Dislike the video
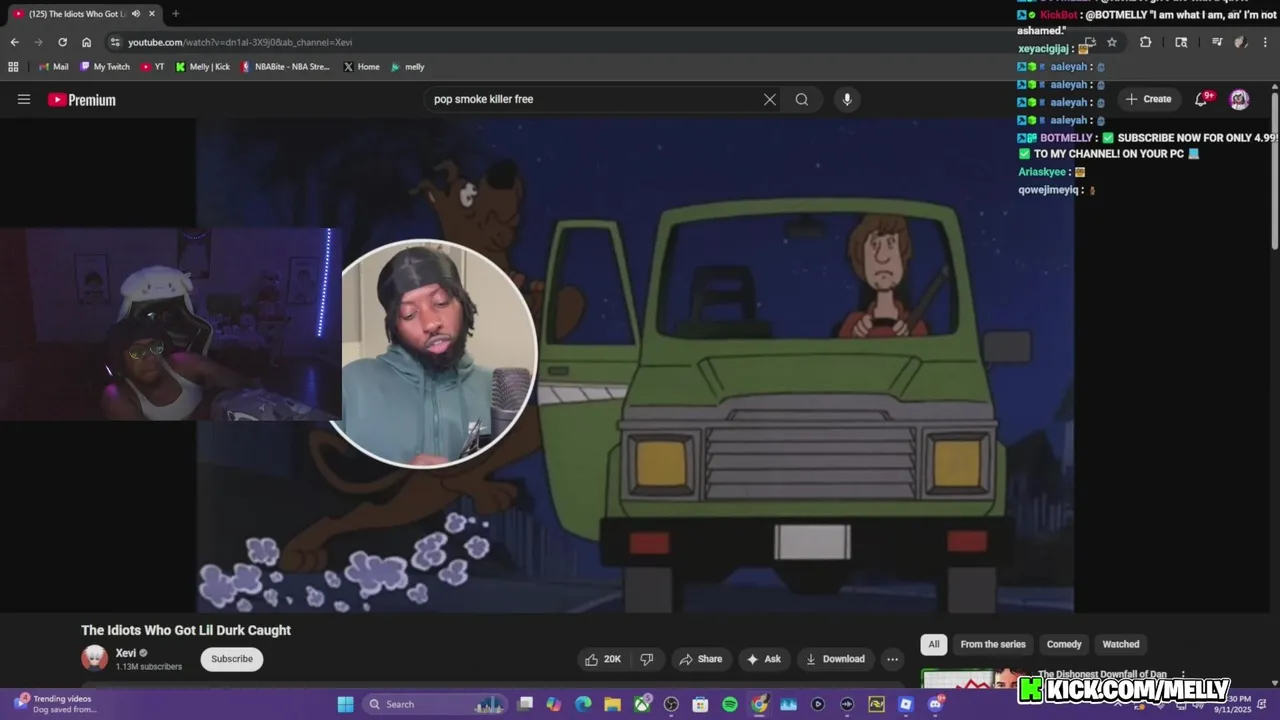 pos(647,659)
